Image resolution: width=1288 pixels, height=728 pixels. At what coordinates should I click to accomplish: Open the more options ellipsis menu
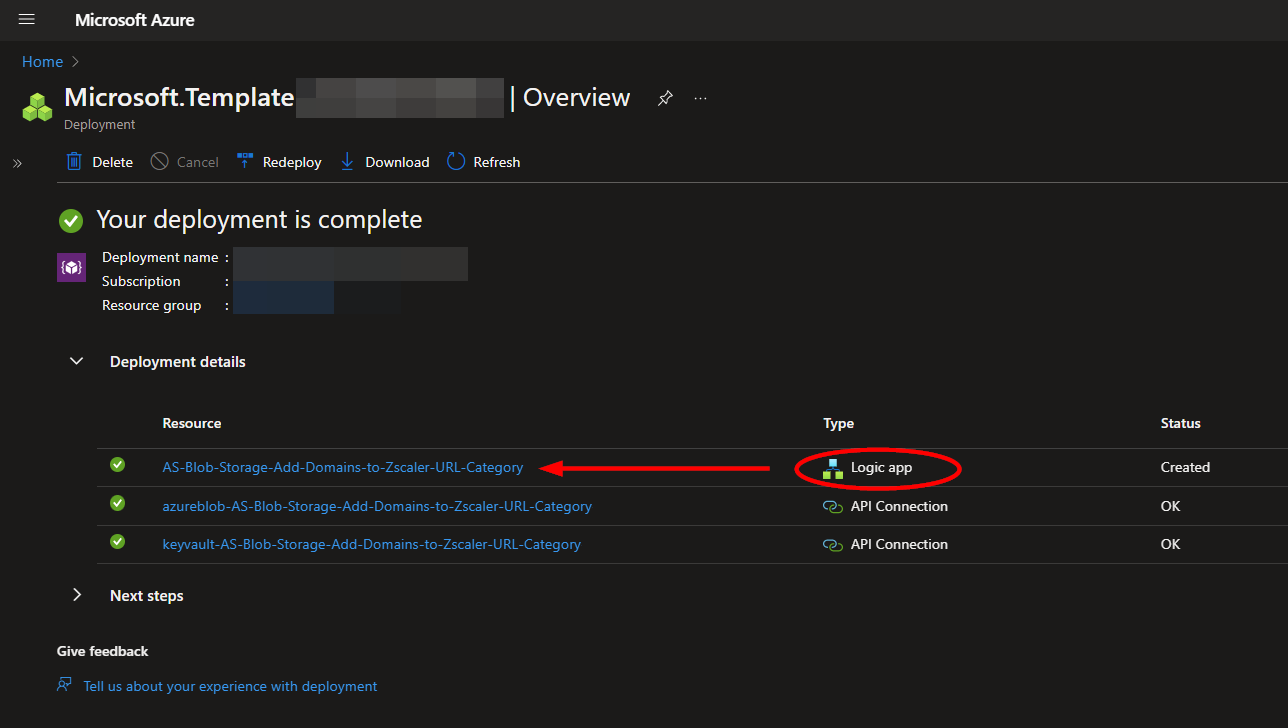coord(700,98)
